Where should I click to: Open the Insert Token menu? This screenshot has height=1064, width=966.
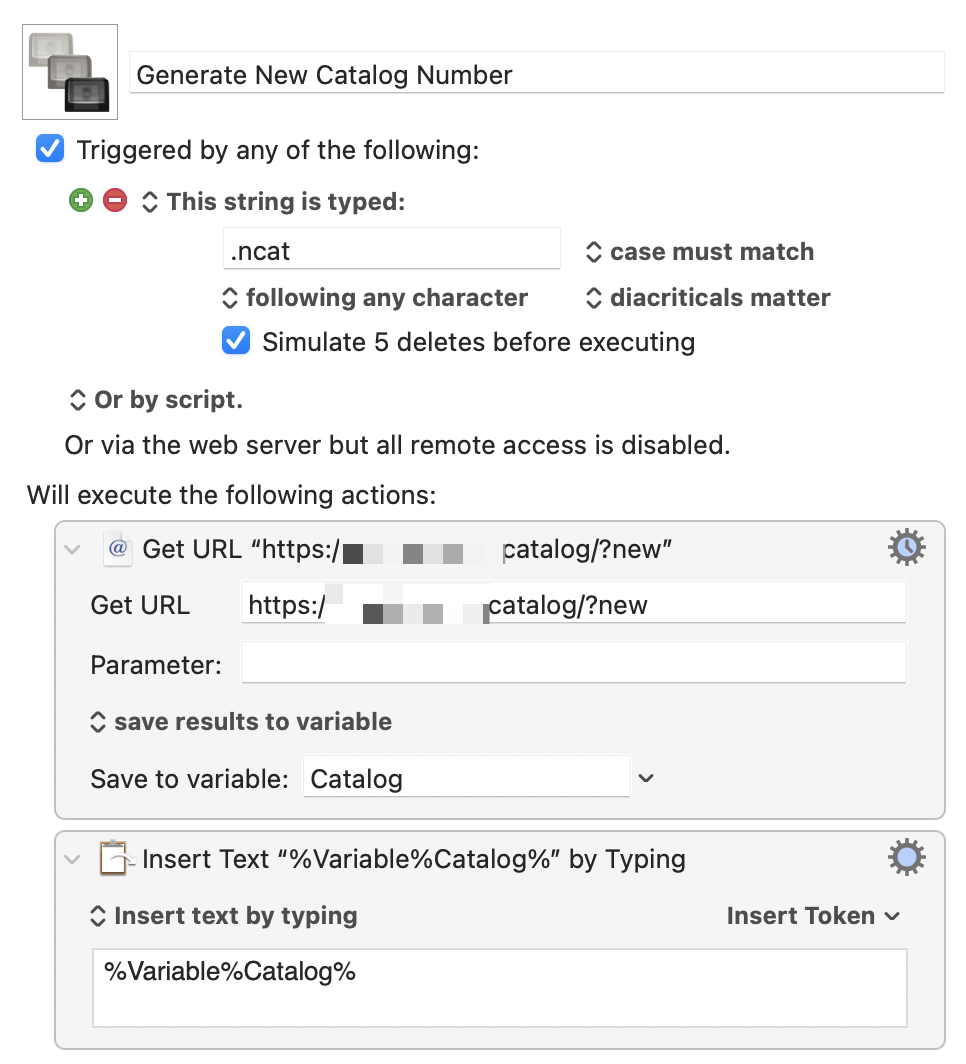pos(813,916)
